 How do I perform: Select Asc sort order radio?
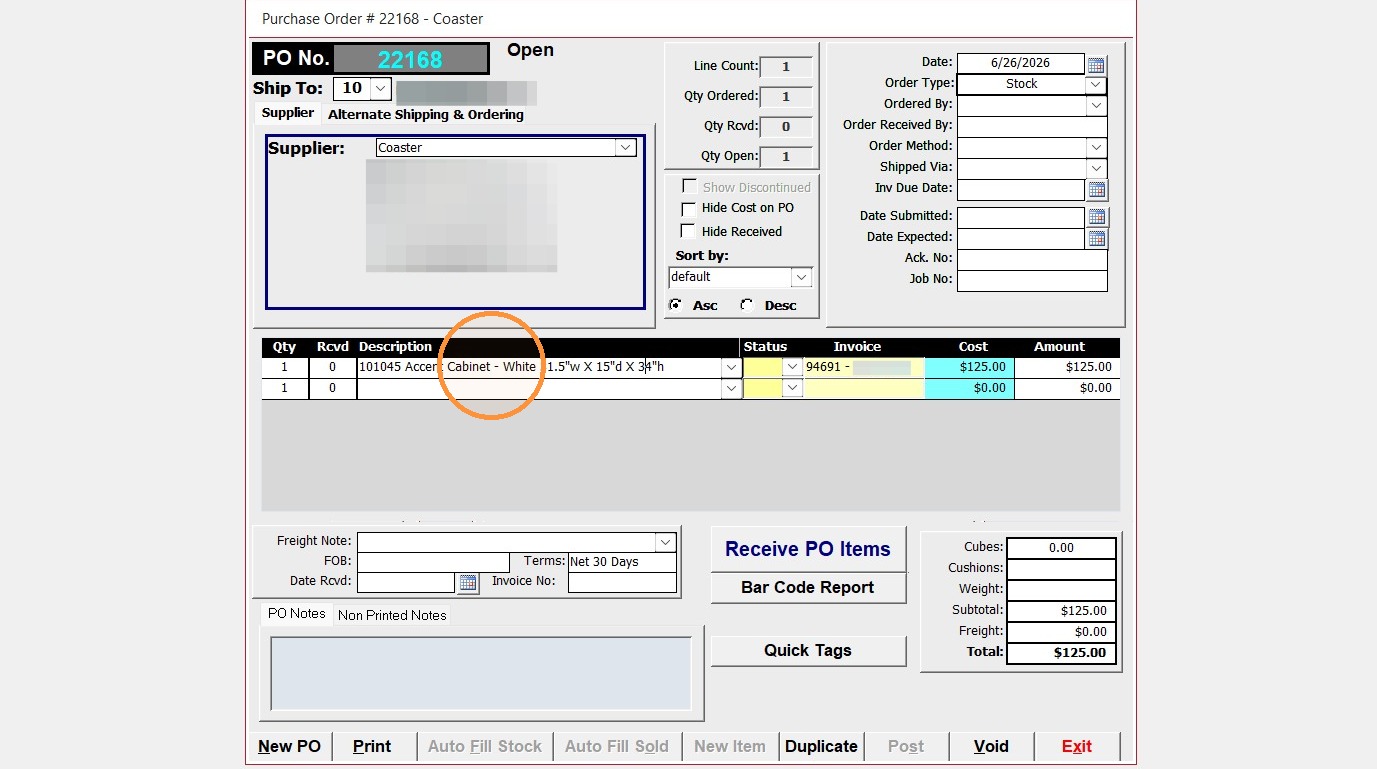[676, 305]
